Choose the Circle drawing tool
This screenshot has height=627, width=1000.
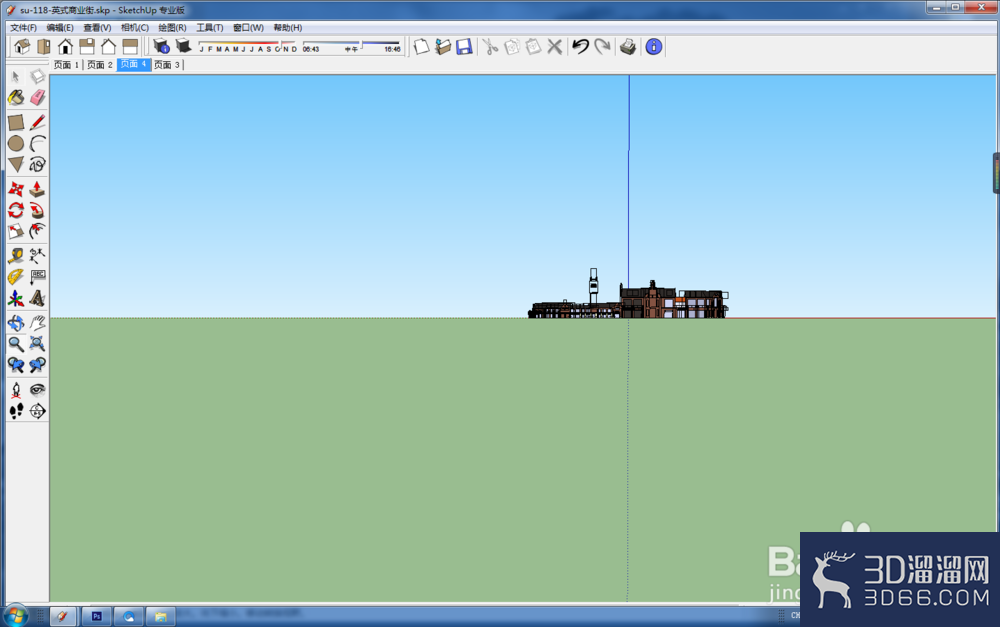(16, 144)
